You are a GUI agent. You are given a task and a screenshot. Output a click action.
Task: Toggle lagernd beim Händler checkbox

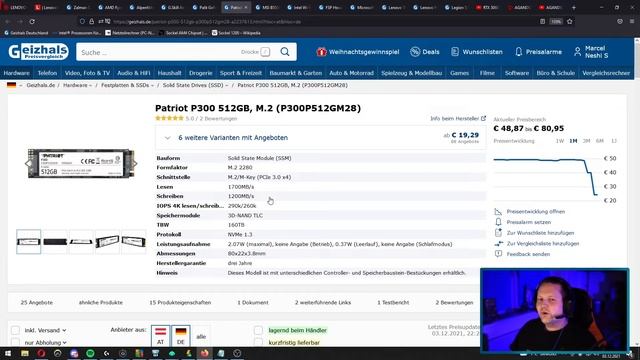pyautogui.click(x=258, y=330)
